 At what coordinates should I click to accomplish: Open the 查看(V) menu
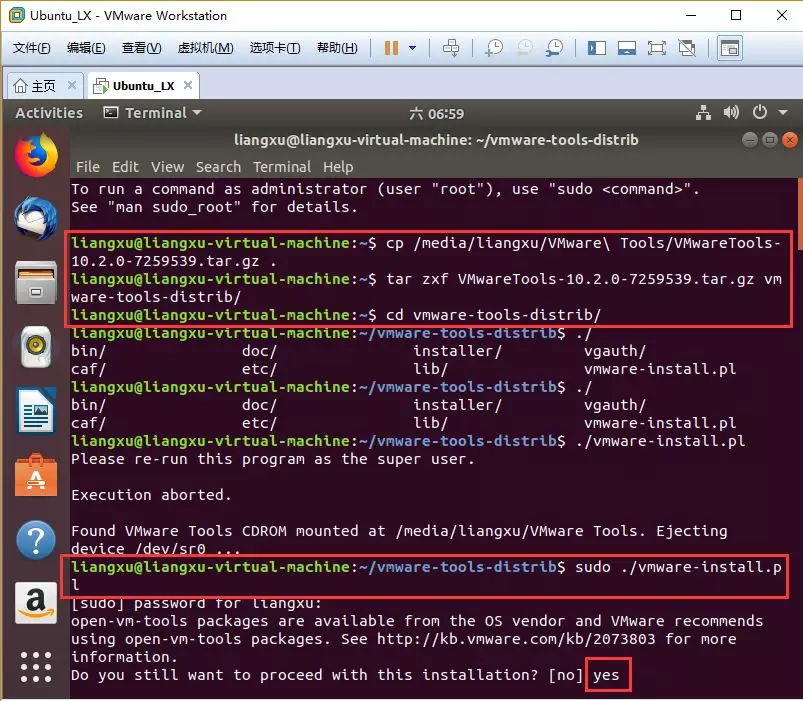tap(141, 48)
